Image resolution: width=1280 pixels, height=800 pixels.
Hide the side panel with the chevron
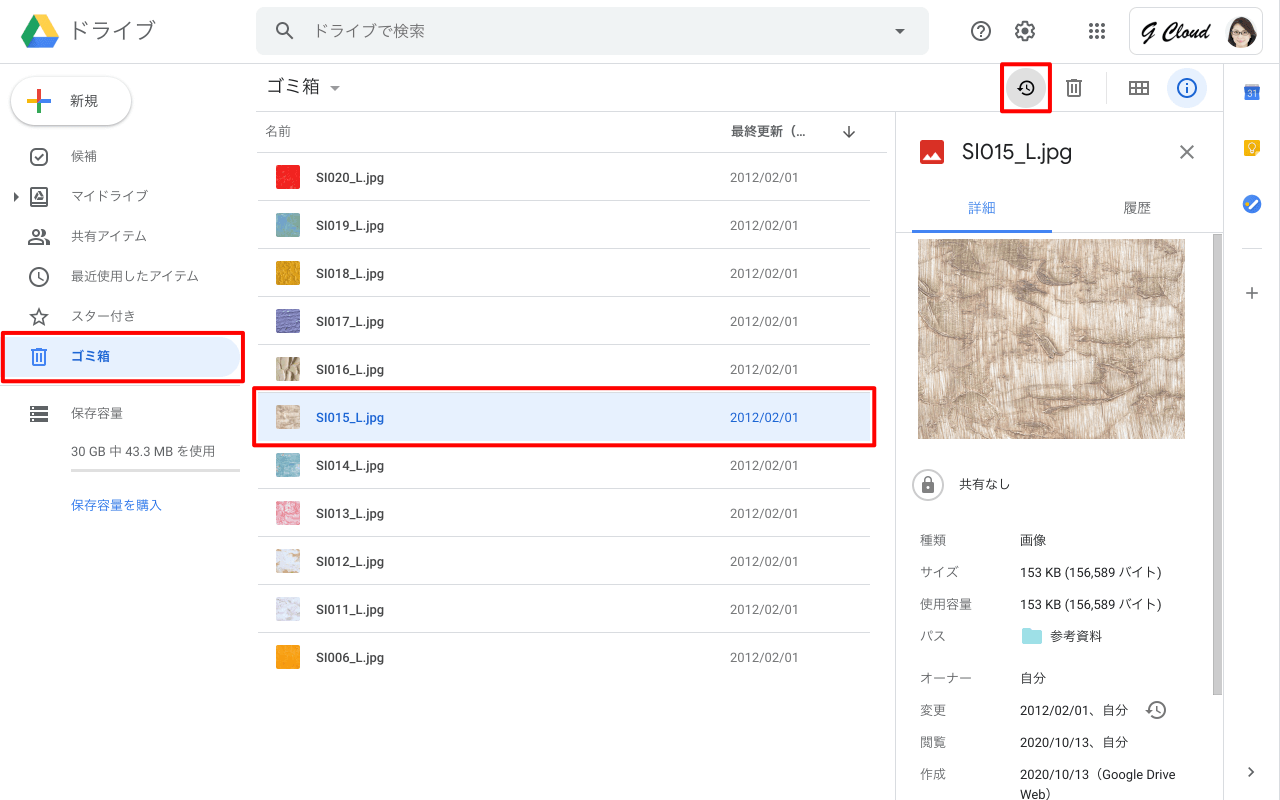coord(1251,771)
